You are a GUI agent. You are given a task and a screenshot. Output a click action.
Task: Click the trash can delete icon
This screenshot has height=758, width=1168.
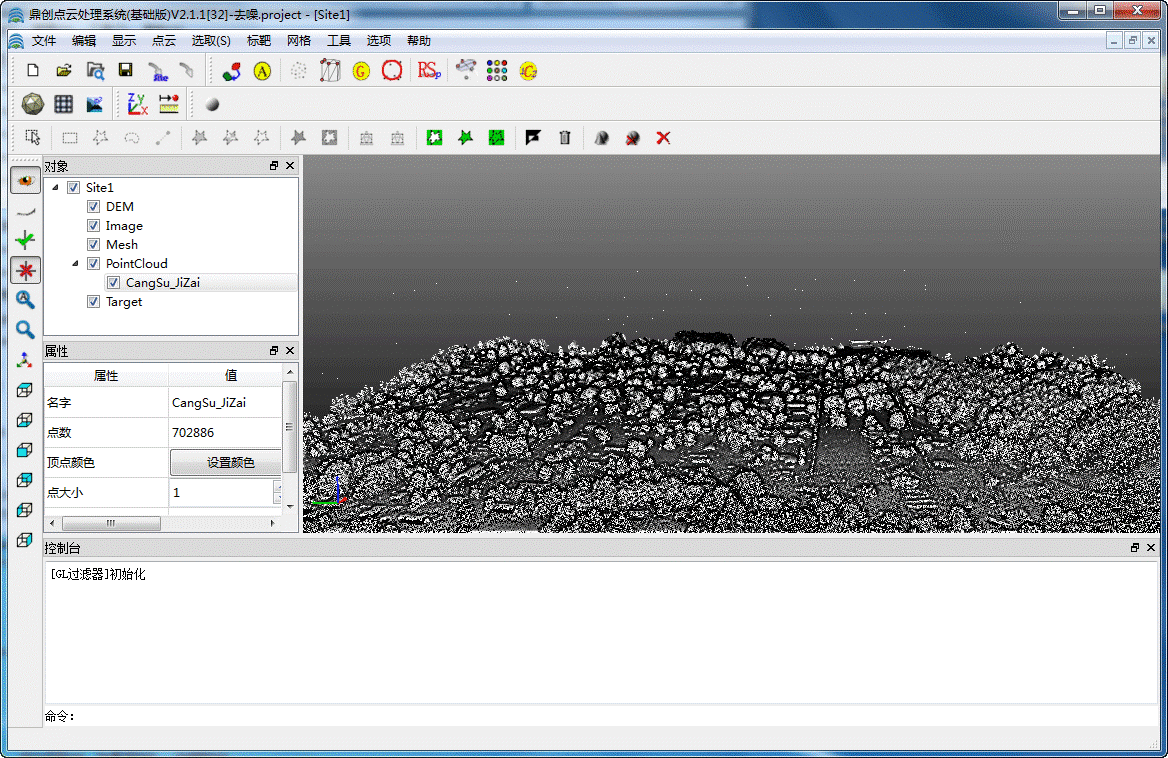tap(564, 138)
